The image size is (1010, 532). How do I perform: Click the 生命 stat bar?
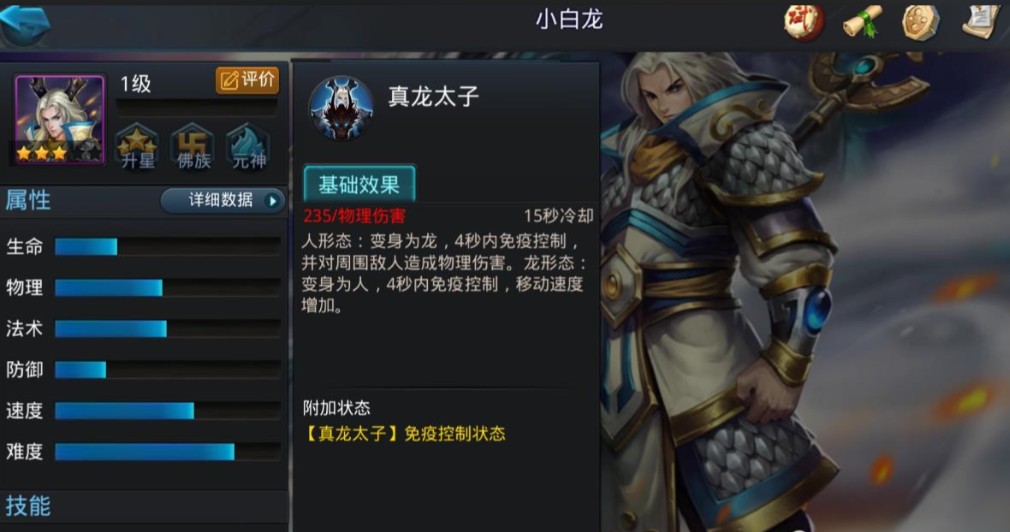(x=167, y=247)
